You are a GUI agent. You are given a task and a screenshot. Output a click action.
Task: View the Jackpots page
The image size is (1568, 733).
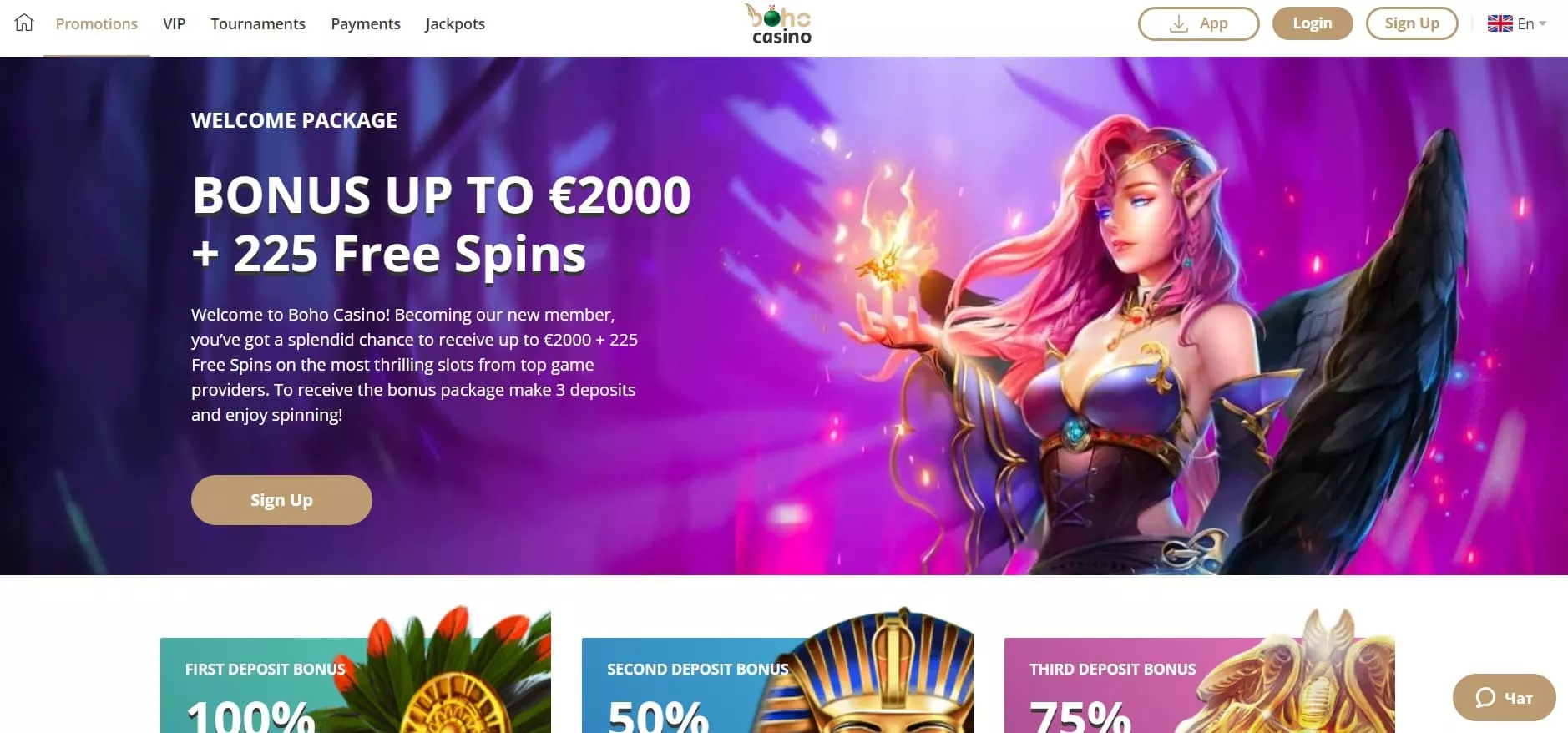coord(455,24)
